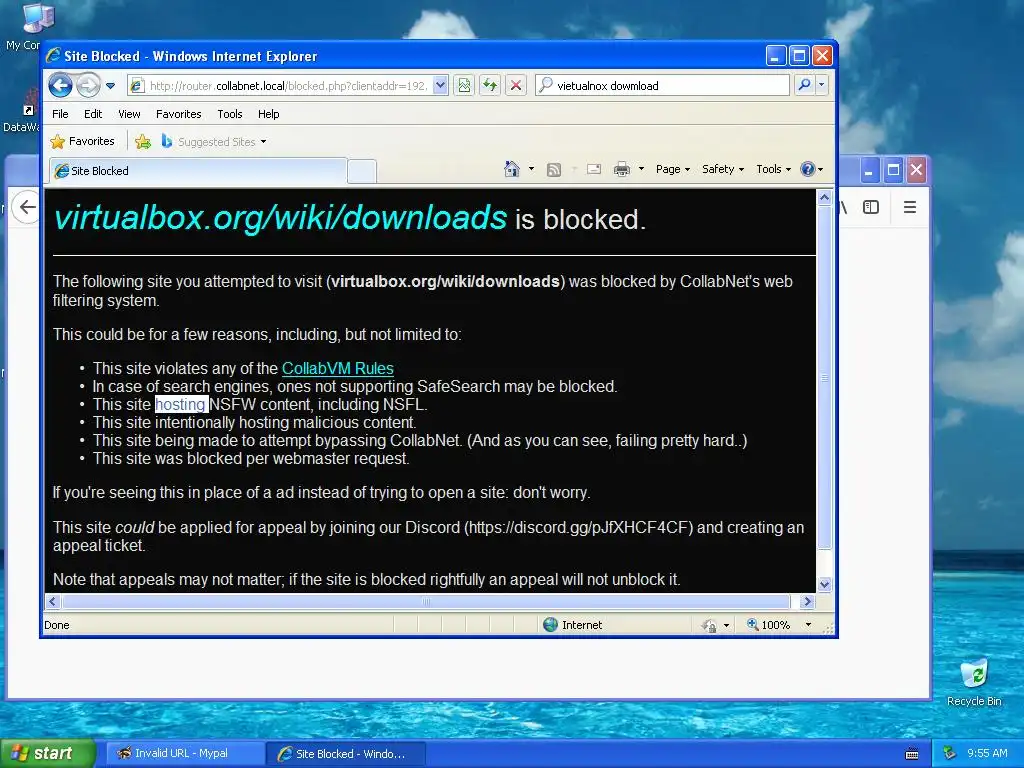Click the RSS Feeds icon
The image size is (1024, 768).
(554, 170)
